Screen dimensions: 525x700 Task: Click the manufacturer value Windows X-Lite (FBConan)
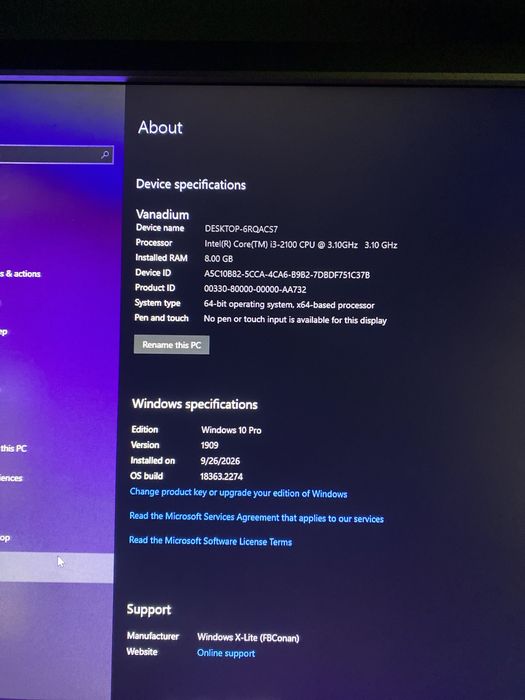[x=248, y=638]
